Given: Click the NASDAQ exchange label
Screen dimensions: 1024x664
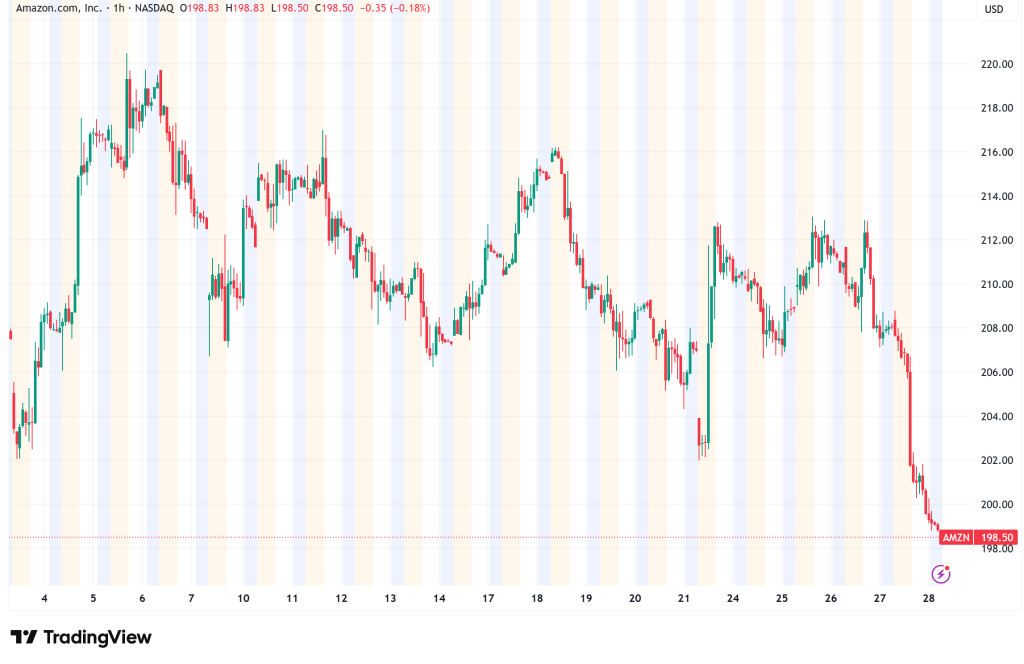Looking at the screenshot, I should (x=155, y=9).
